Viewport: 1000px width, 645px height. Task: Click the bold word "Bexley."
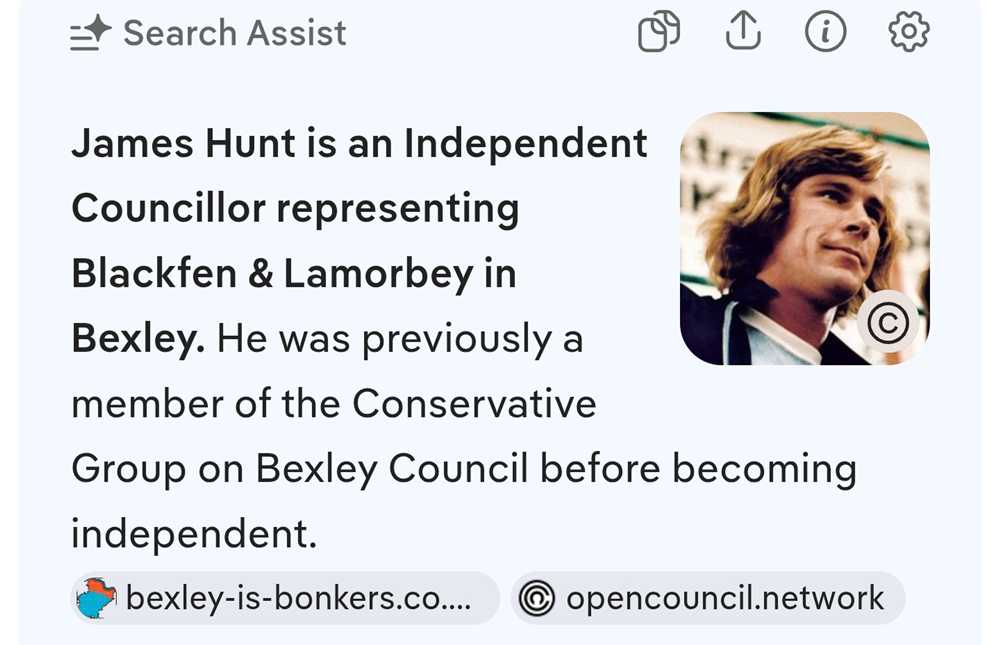click(x=138, y=340)
